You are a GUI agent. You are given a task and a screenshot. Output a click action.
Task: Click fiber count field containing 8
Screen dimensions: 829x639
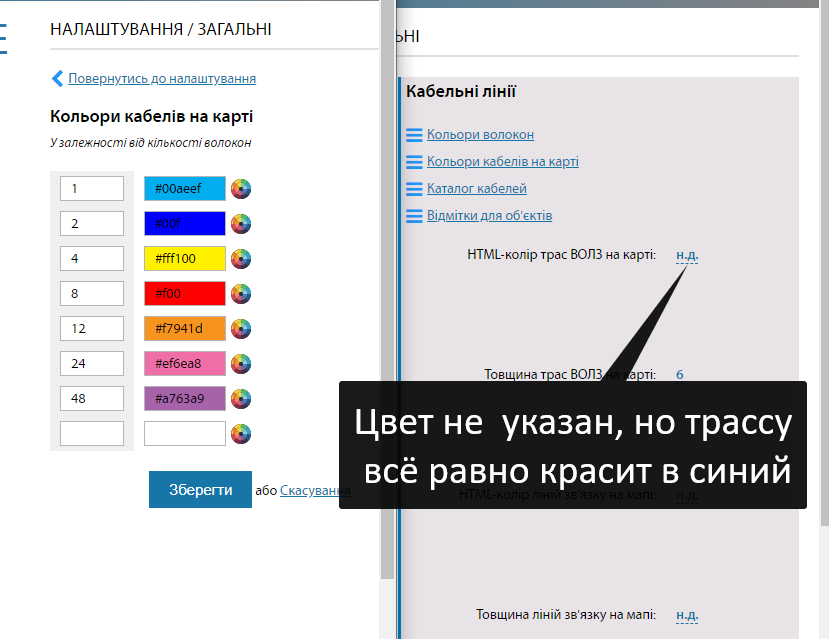click(x=92, y=293)
